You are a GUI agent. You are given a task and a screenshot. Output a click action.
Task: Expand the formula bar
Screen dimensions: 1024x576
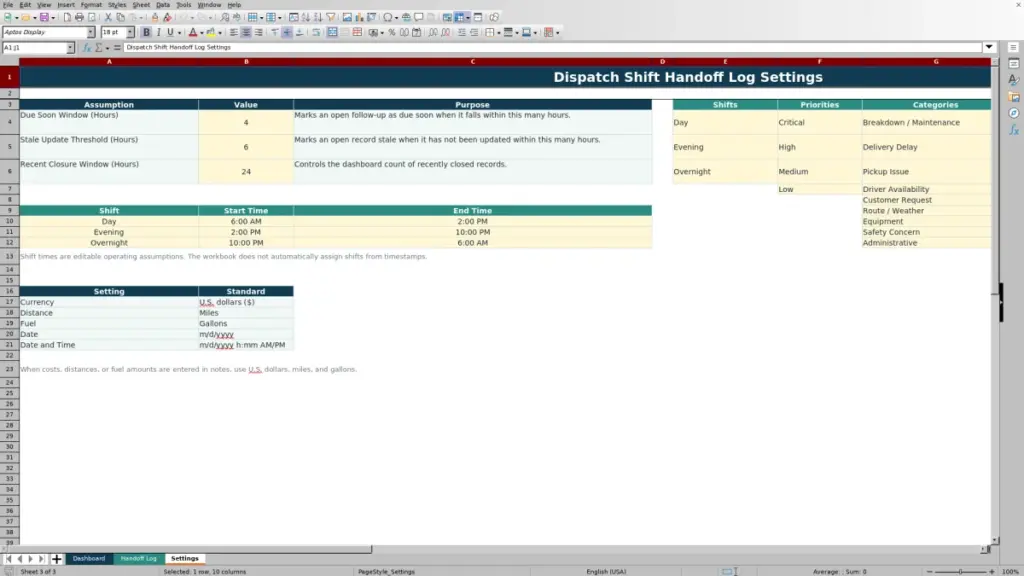[x=989, y=47]
